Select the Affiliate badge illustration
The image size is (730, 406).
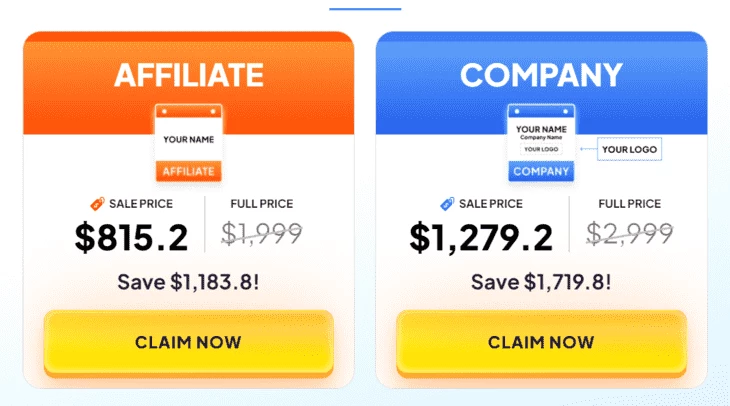click(189, 142)
